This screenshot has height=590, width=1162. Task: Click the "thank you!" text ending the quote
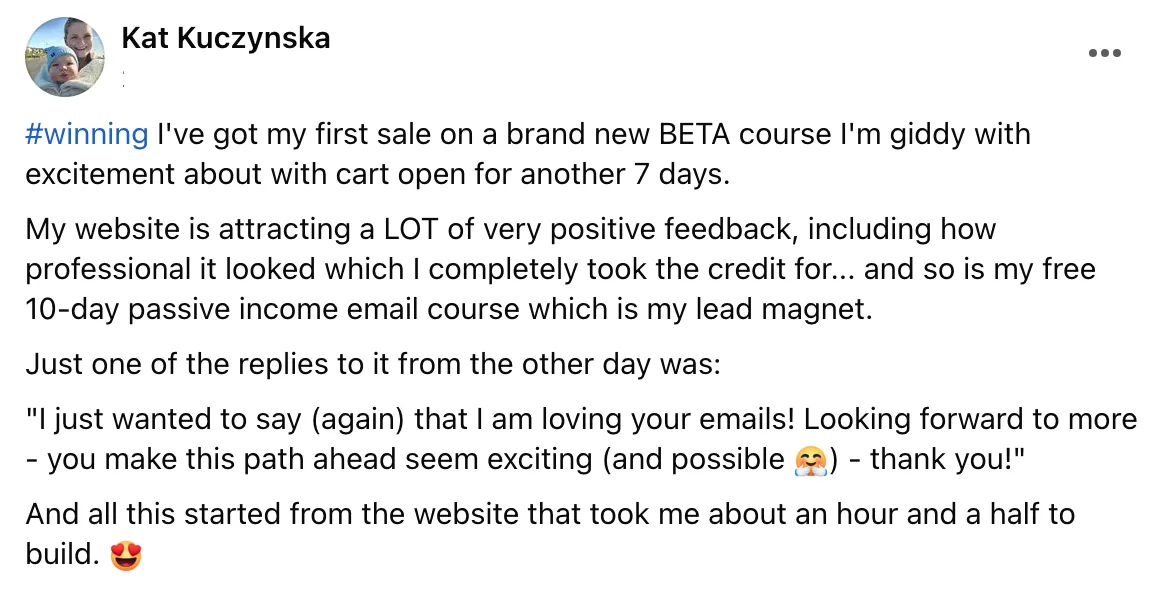(946, 460)
